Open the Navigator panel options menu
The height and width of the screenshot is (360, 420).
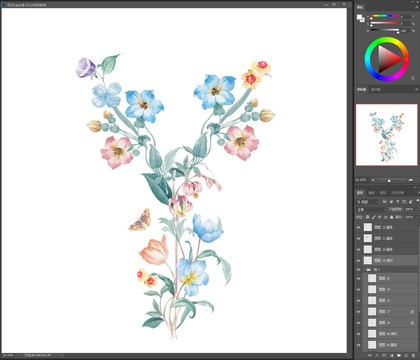click(416, 89)
